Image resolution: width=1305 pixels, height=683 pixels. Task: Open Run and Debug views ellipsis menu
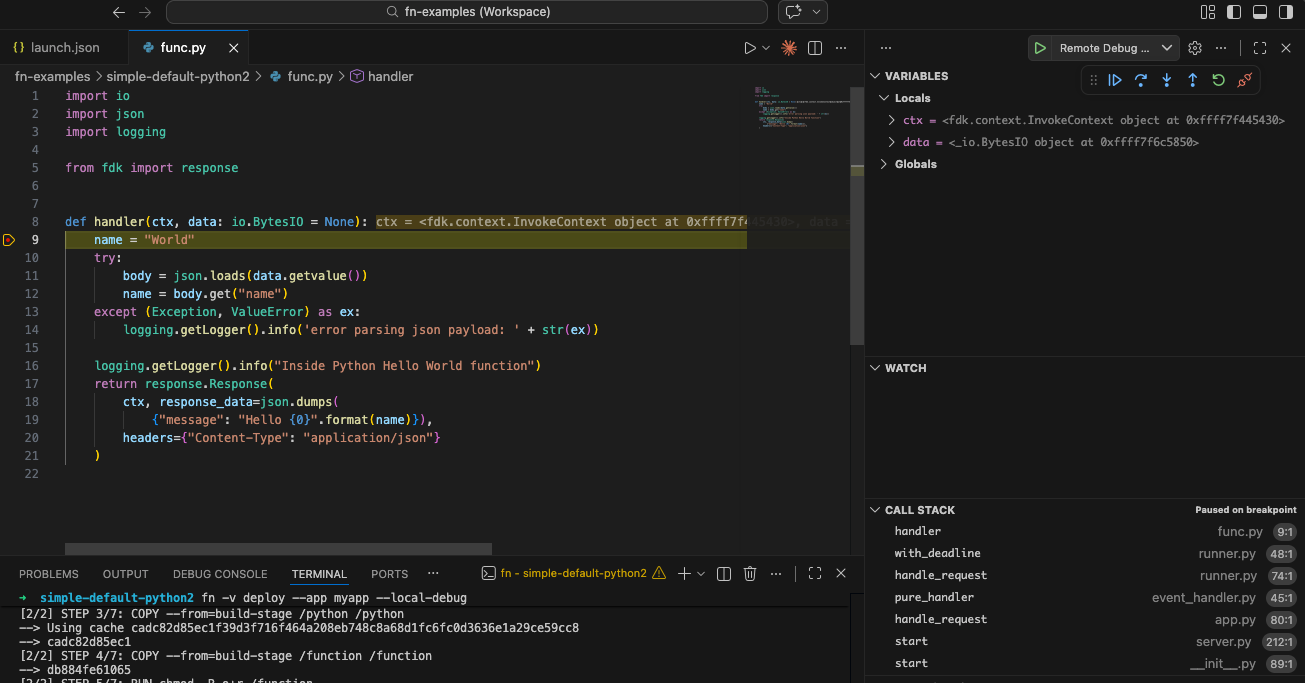(1220, 48)
